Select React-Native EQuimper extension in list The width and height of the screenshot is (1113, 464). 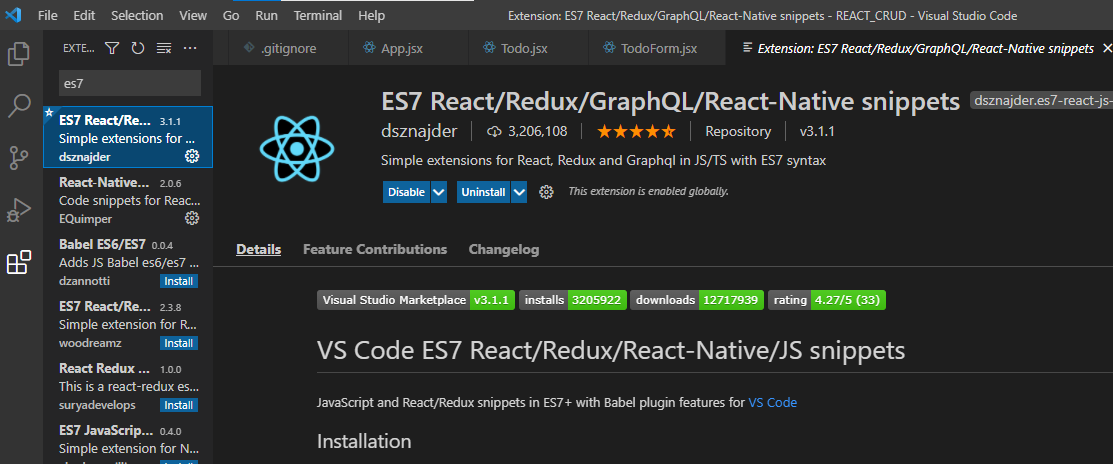(x=128, y=199)
